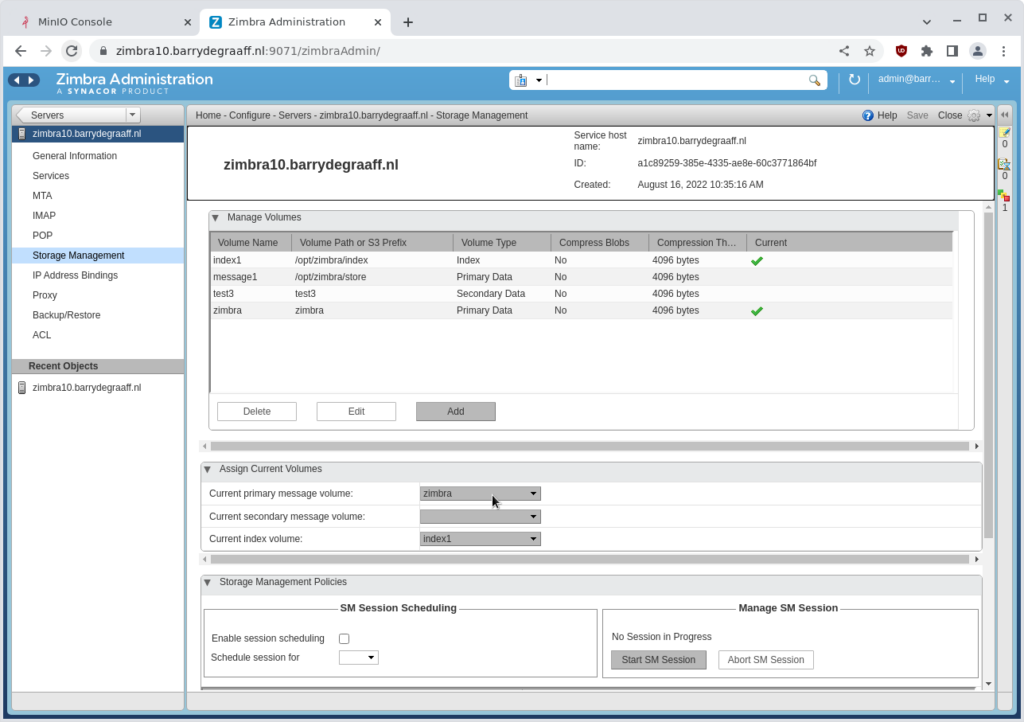Select the message1 volume row
Image resolution: width=1024 pixels, height=722 pixels.
pyautogui.click(x=581, y=277)
